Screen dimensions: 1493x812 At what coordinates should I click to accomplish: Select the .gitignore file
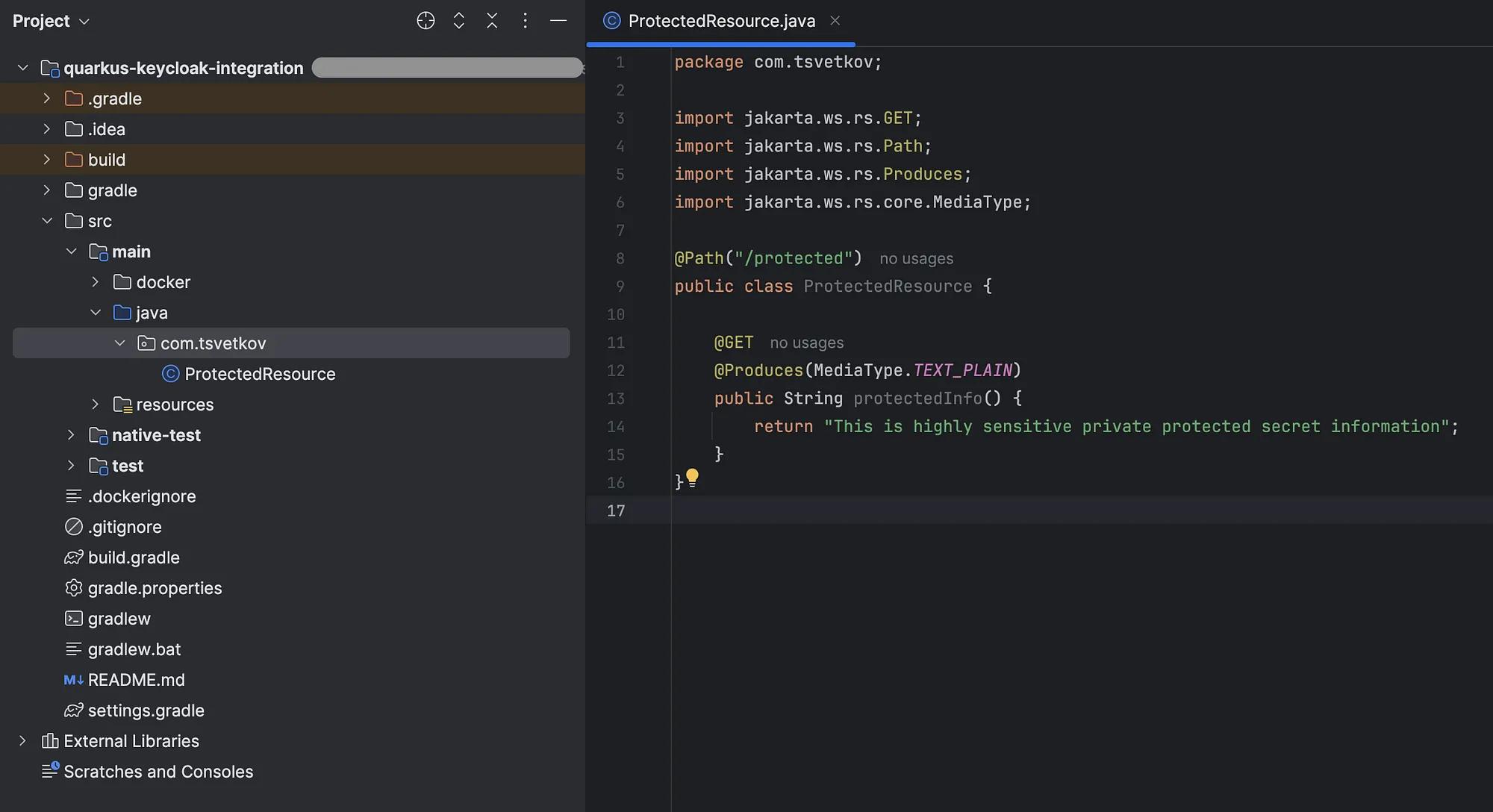[125, 527]
